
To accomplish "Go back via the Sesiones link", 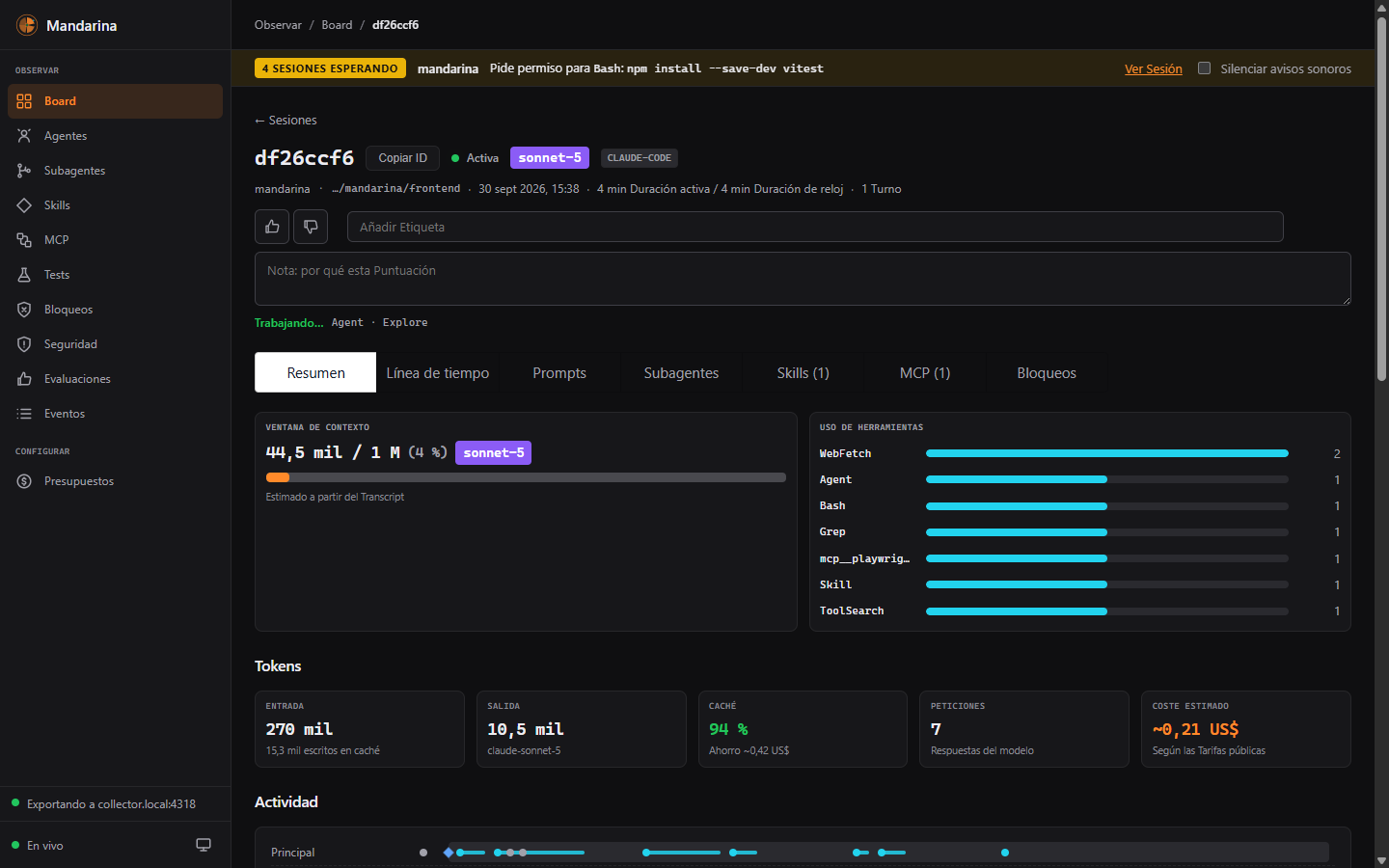I will [286, 121].
